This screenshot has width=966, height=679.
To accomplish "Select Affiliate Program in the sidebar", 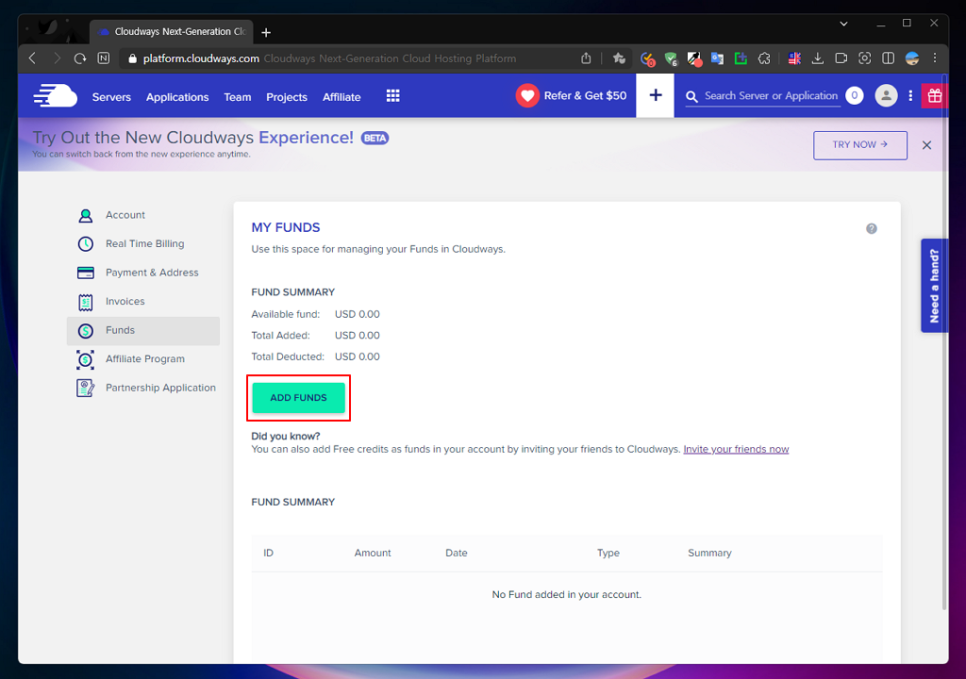I will (143, 359).
